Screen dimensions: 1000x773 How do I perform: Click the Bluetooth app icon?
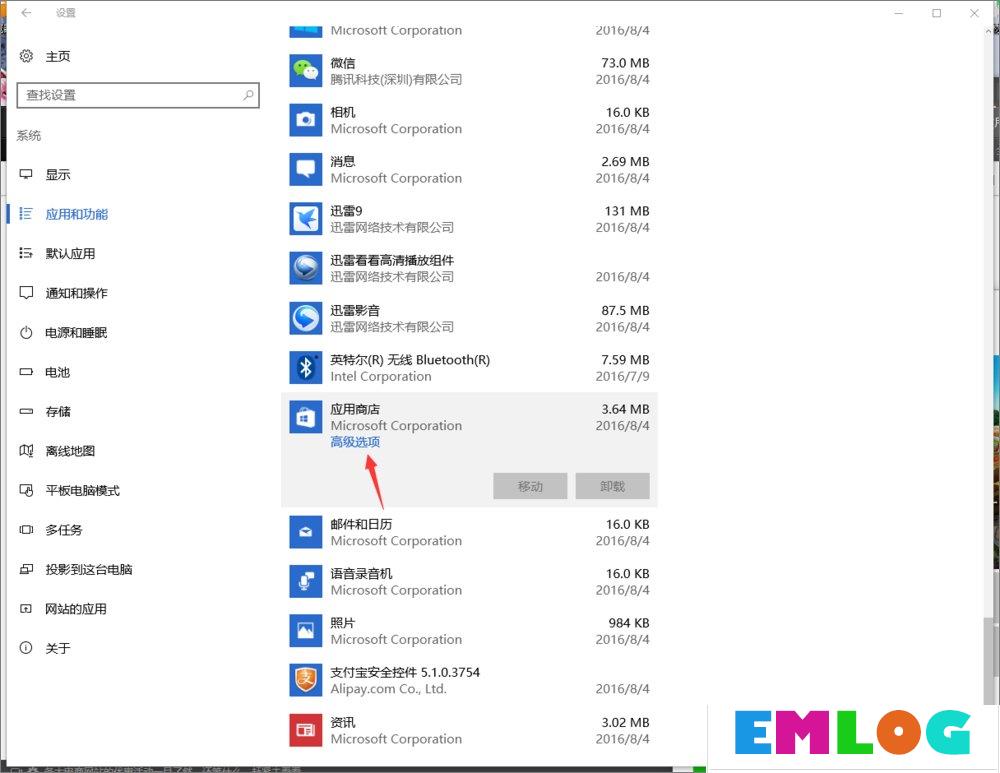pos(305,367)
